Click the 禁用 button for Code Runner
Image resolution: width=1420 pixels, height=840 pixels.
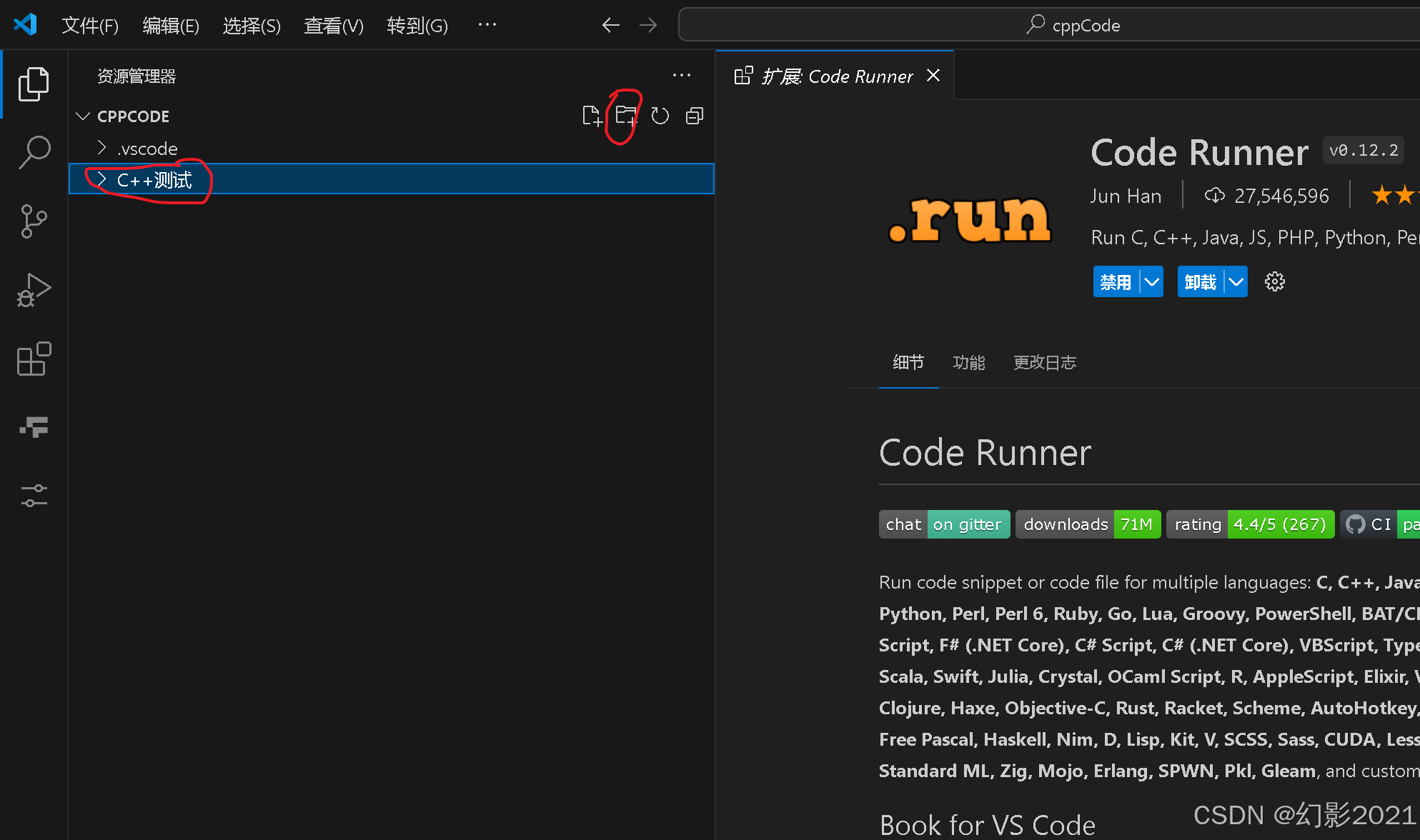tap(1113, 281)
